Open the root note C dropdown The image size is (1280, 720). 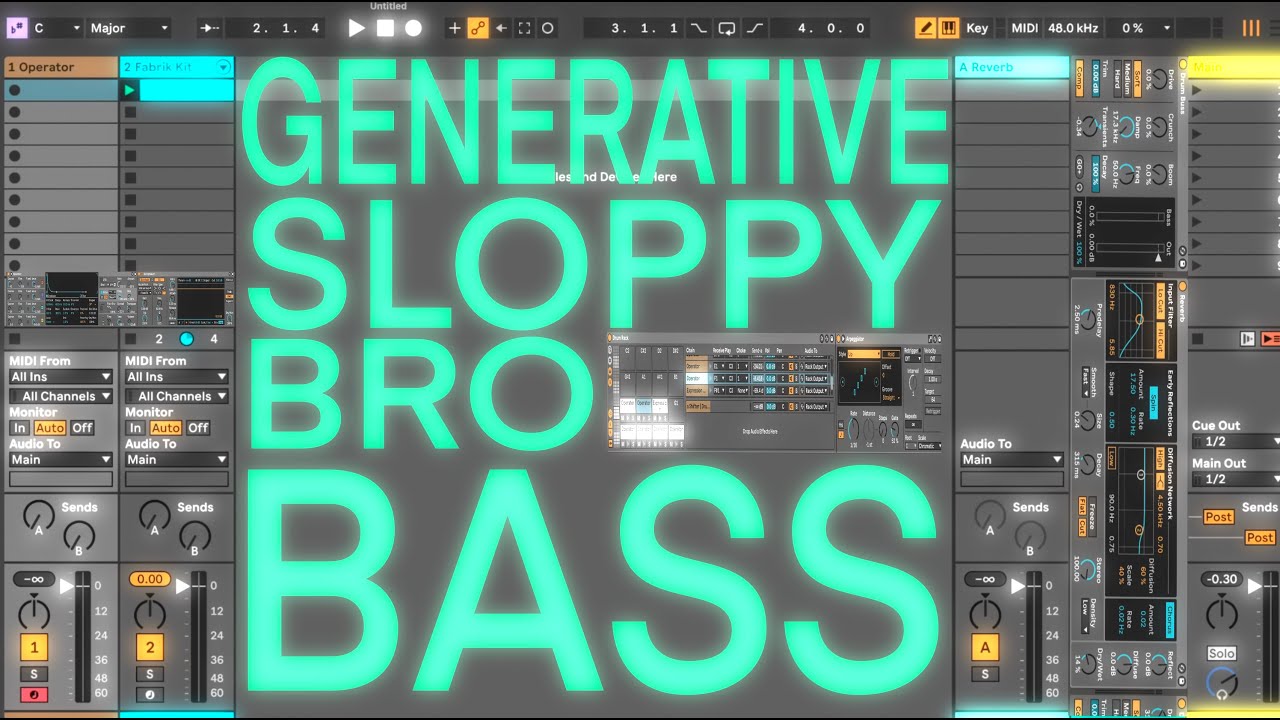point(57,28)
